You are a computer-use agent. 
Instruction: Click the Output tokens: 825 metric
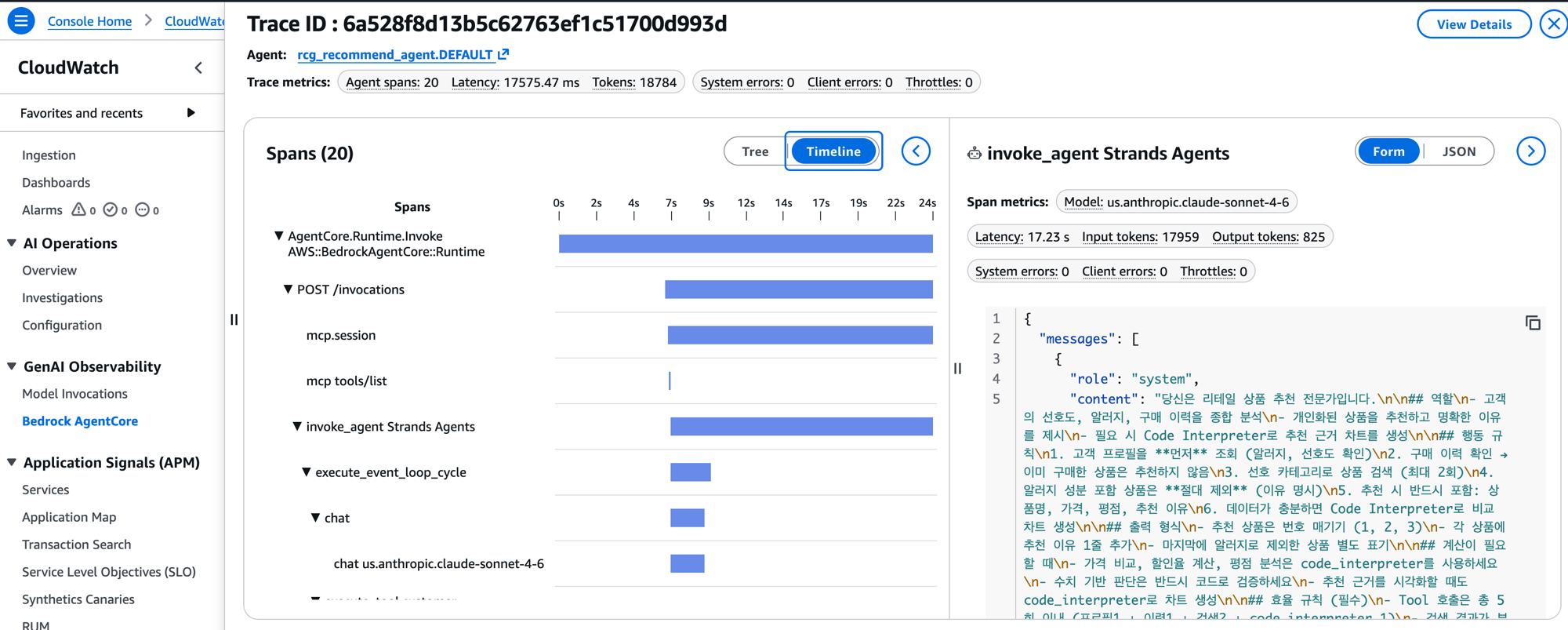(1269, 237)
